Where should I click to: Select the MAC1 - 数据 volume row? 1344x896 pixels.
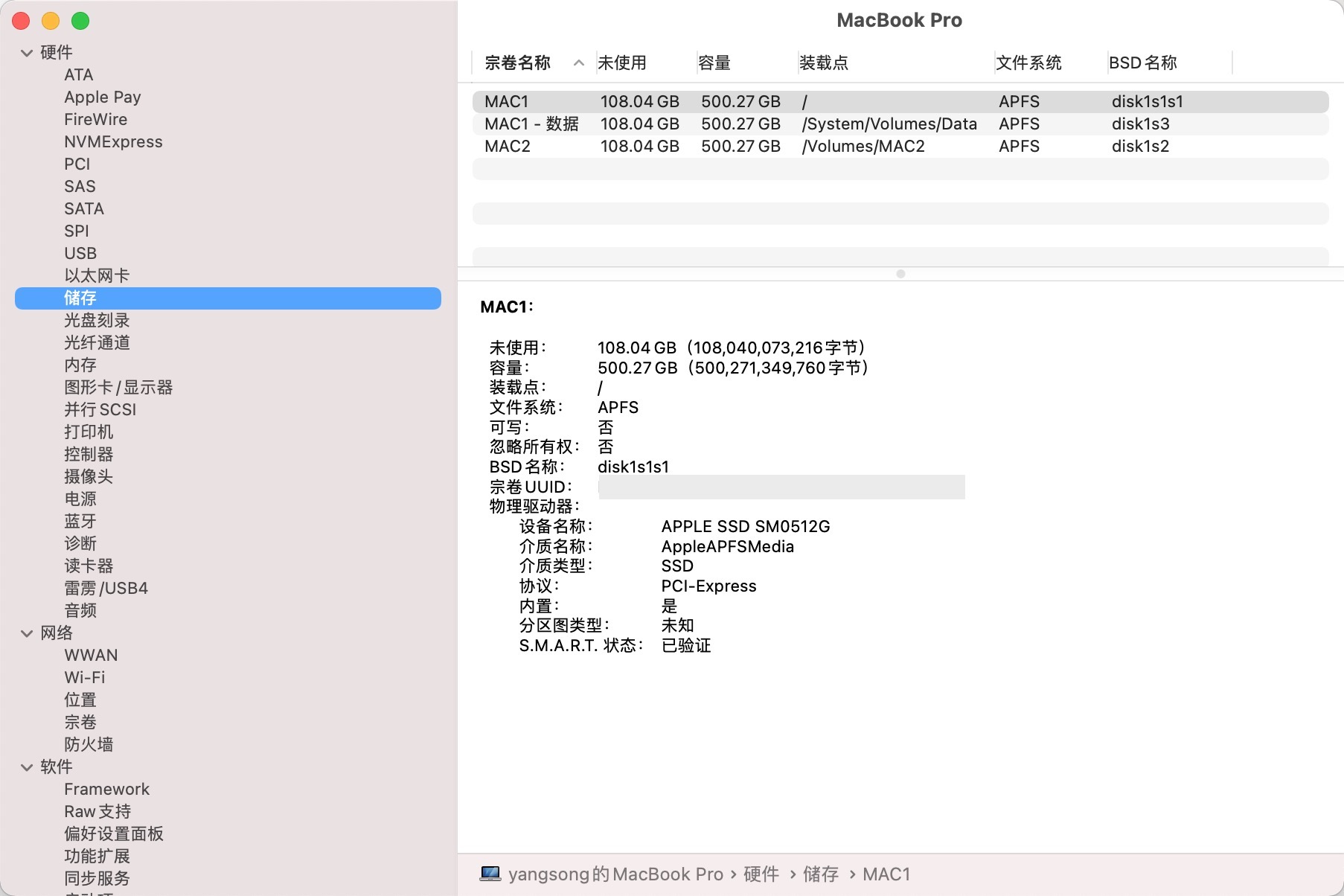(x=900, y=124)
